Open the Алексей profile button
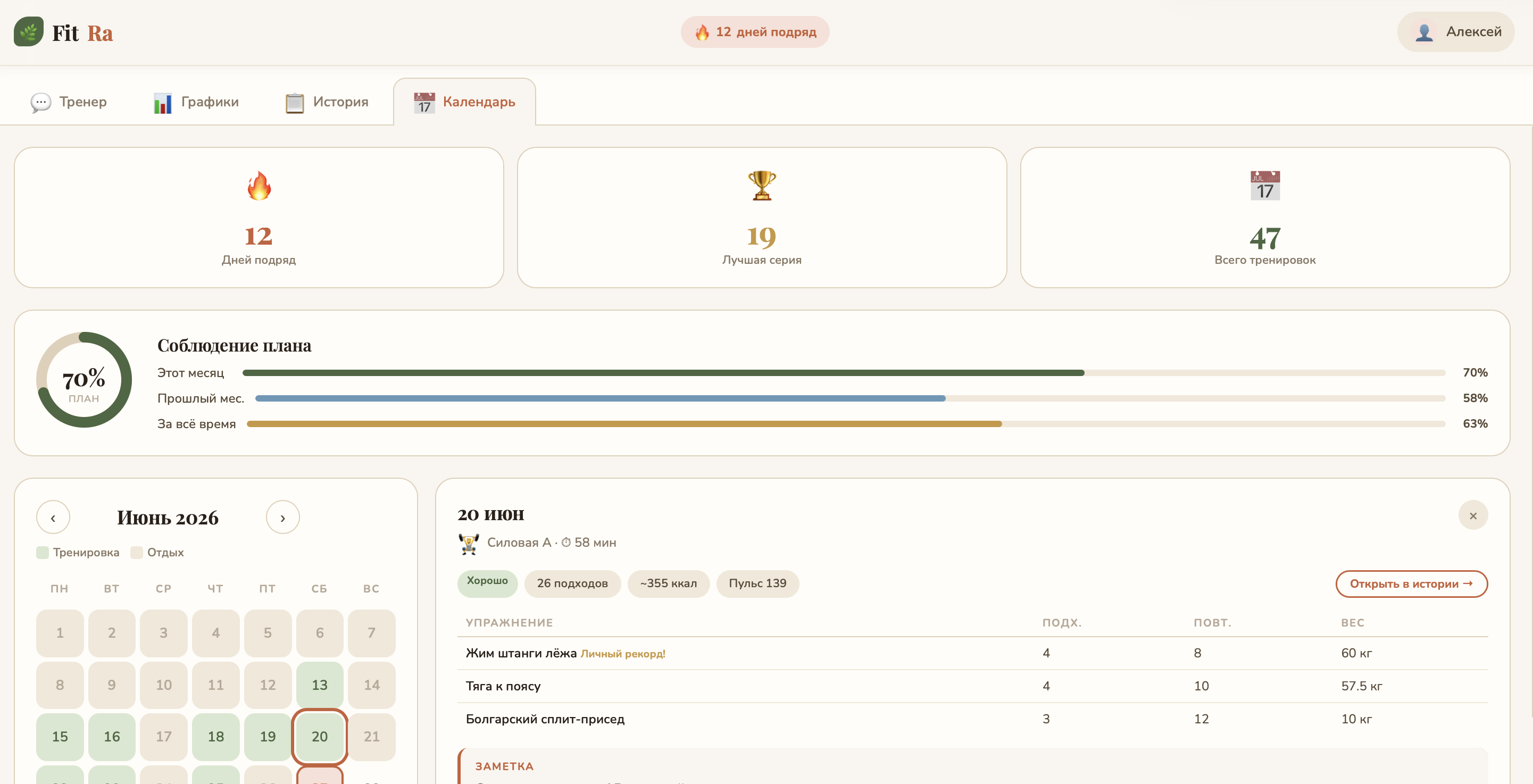This screenshot has width=1533, height=784. point(1456,32)
